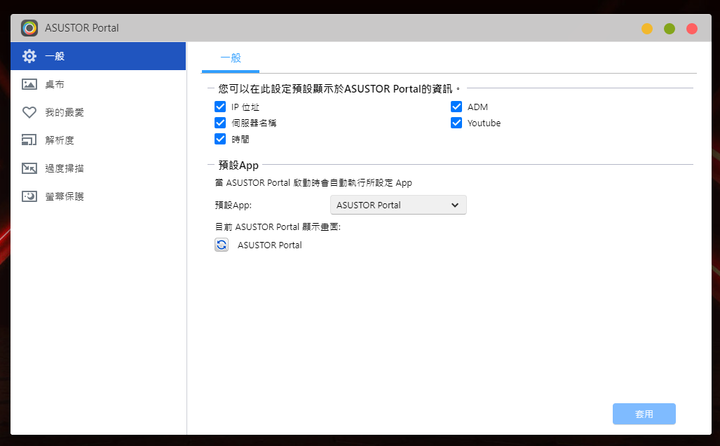Open 解析度 settings from the sidebar

pyautogui.click(x=98, y=140)
